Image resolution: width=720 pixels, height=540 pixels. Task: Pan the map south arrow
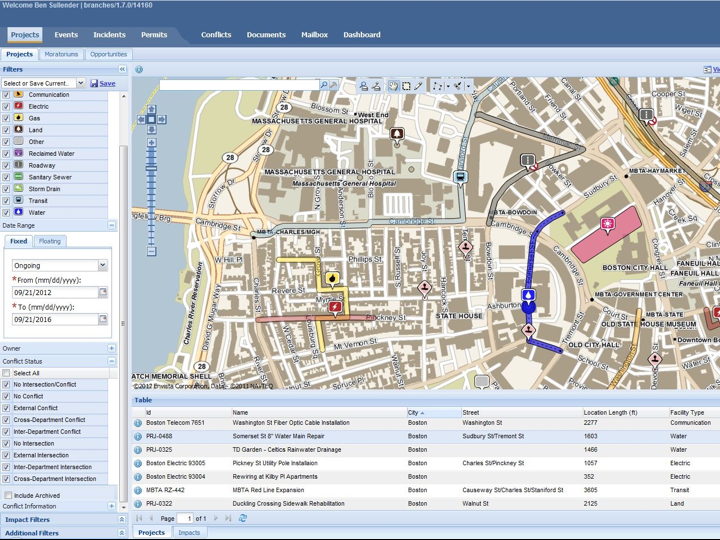click(151, 130)
